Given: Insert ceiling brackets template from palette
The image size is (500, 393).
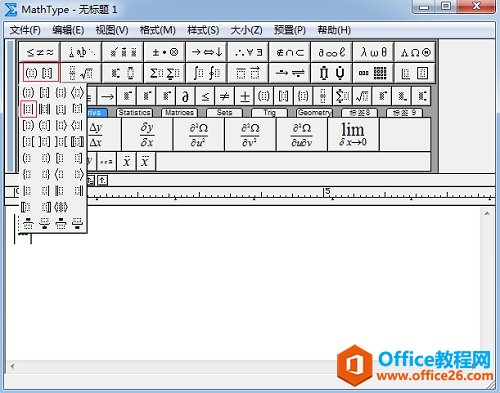Looking at the screenshot, I should click(x=77, y=109).
